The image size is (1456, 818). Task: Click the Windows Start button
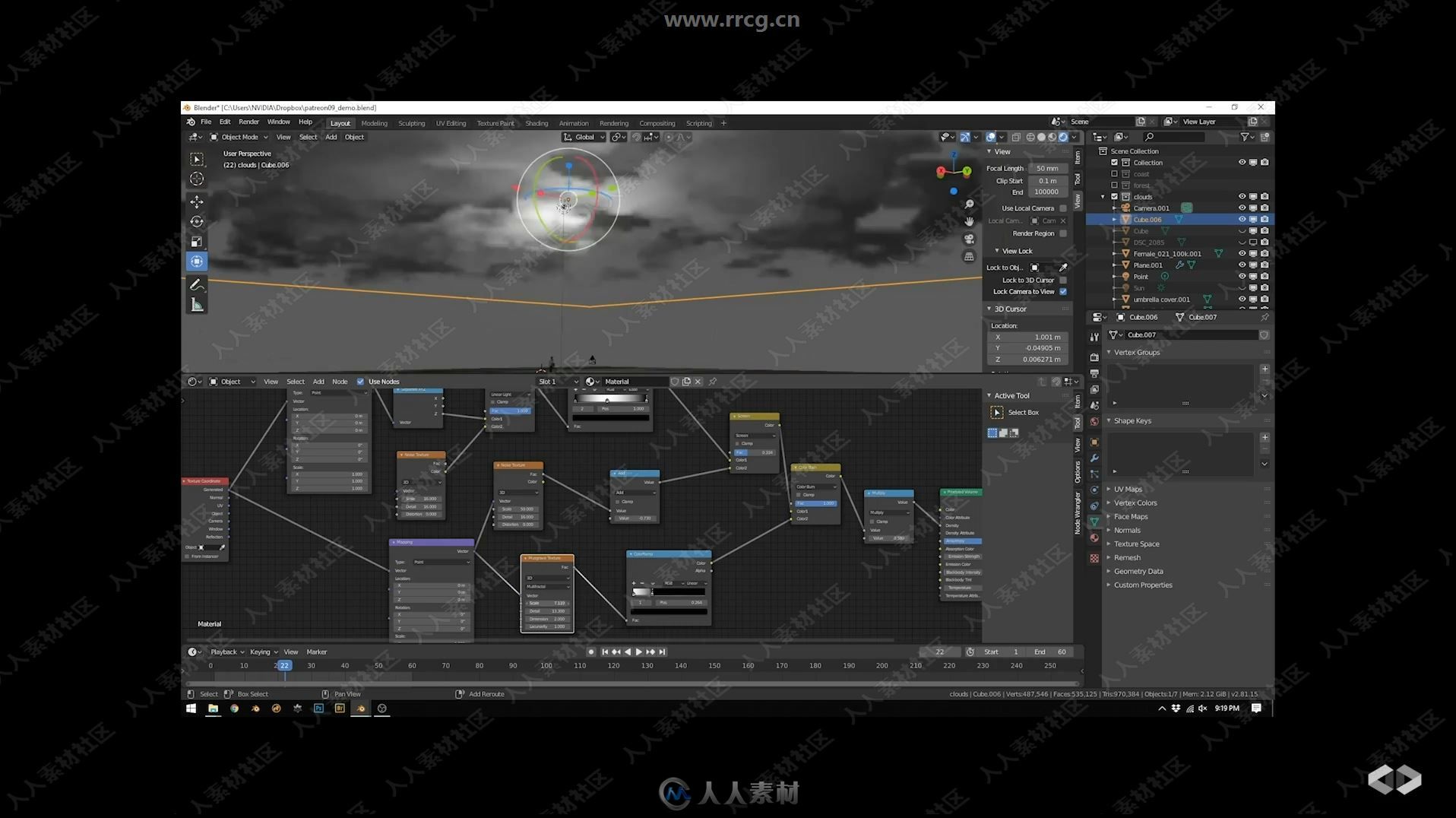point(191,708)
